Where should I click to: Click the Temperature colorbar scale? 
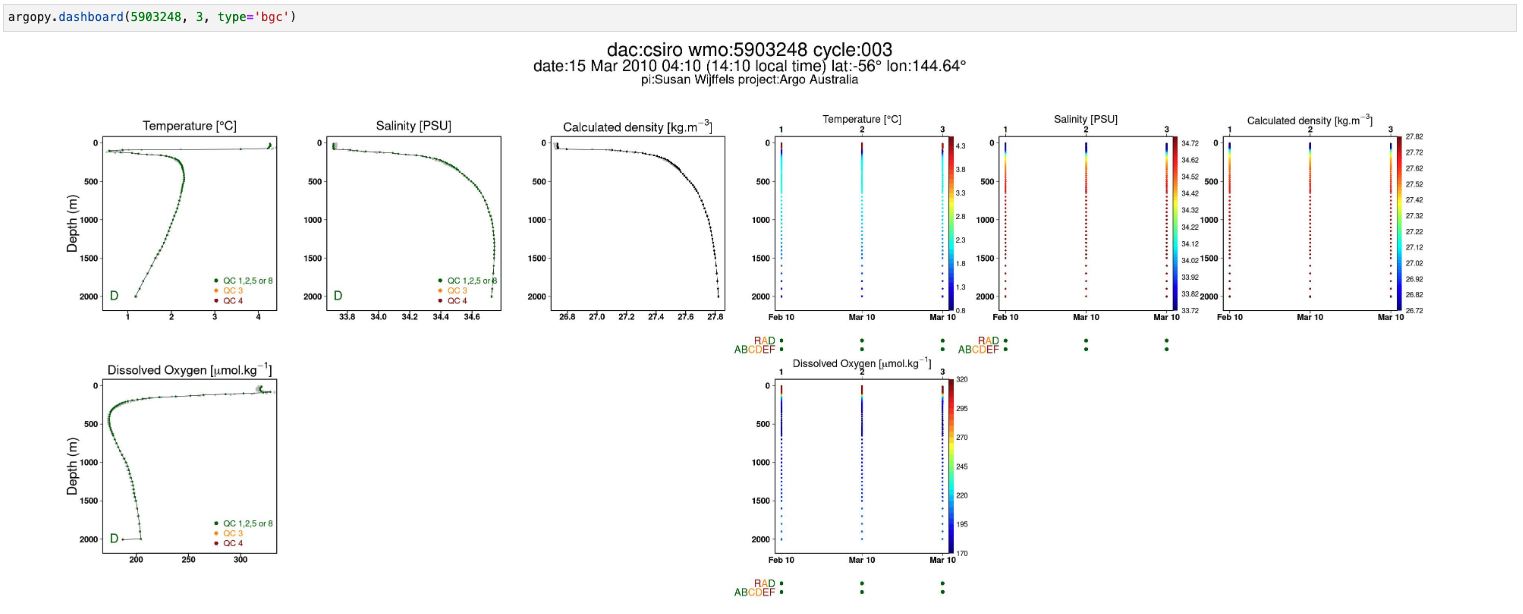pyautogui.click(x=952, y=223)
